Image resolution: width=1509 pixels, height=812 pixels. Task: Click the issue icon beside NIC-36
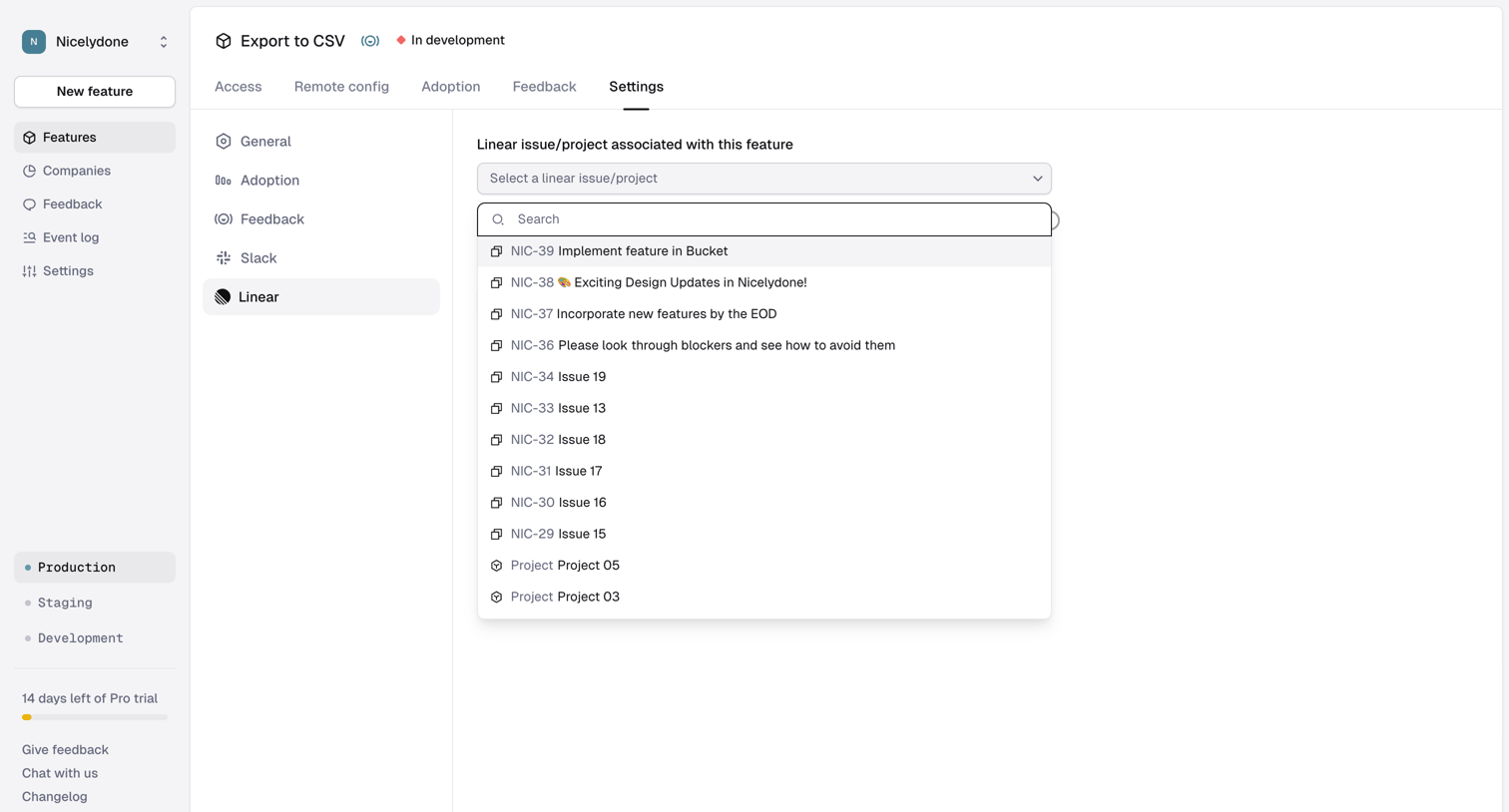pyautogui.click(x=496, y=345)
